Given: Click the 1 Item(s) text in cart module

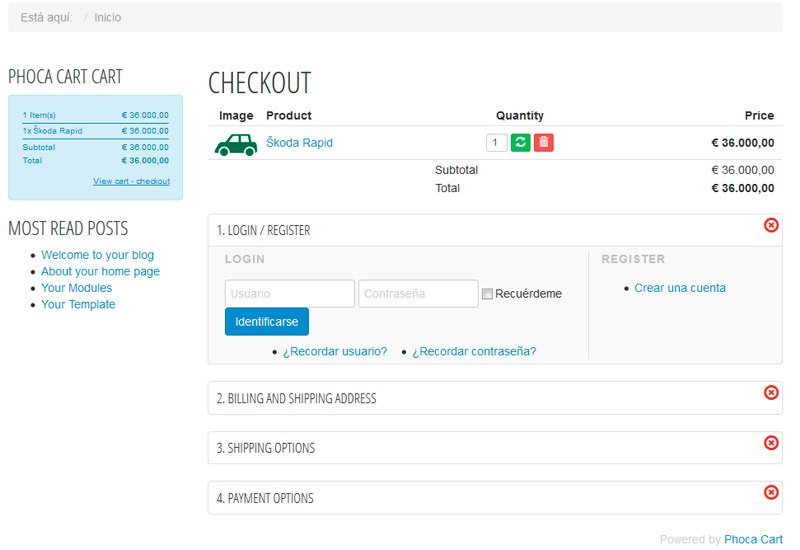Looking at the screenshot, I should pyautogui.click(x=39, y=115).
